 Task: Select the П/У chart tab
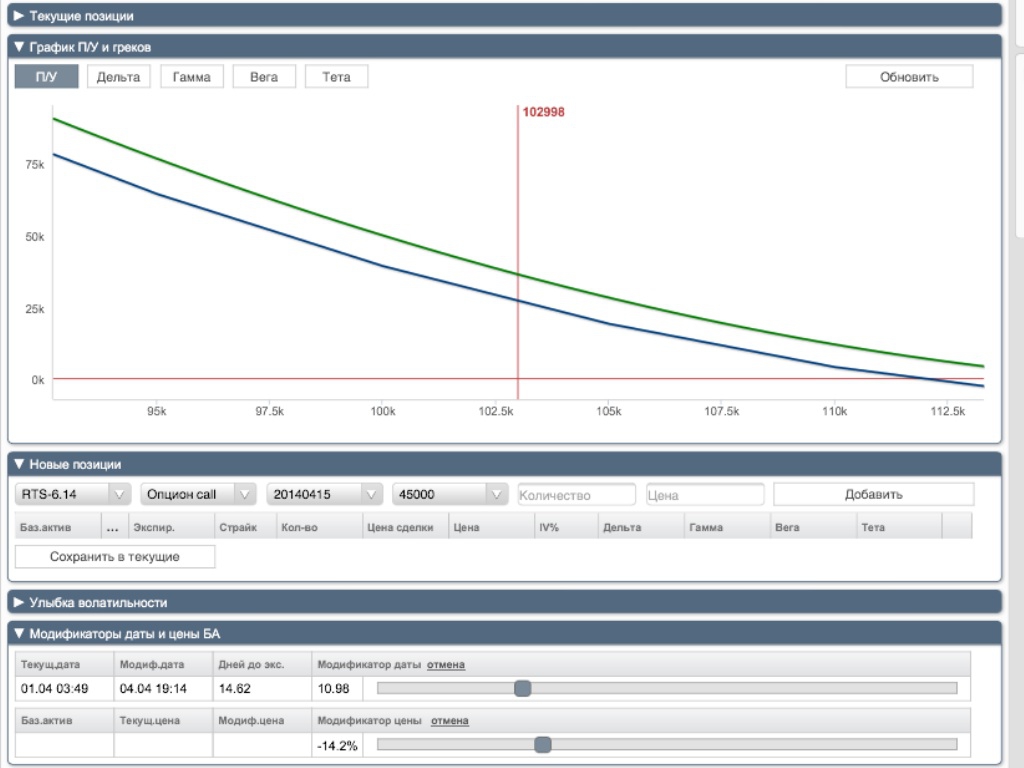coord(46,77)
